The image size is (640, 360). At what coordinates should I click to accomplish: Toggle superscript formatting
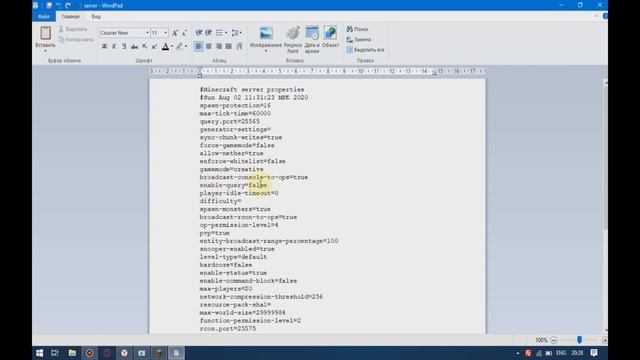click(154, 46)
